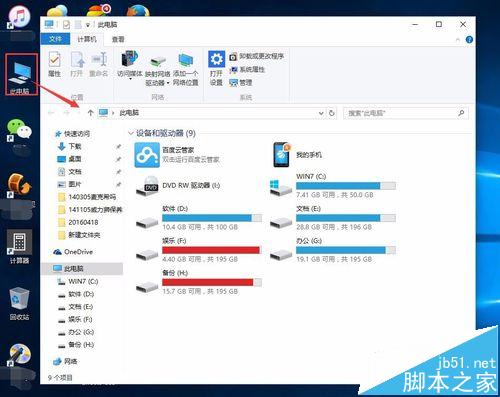Open folder 20160418 in sidebar
Viewport: 500px width, 397px height.
(78, 222)
